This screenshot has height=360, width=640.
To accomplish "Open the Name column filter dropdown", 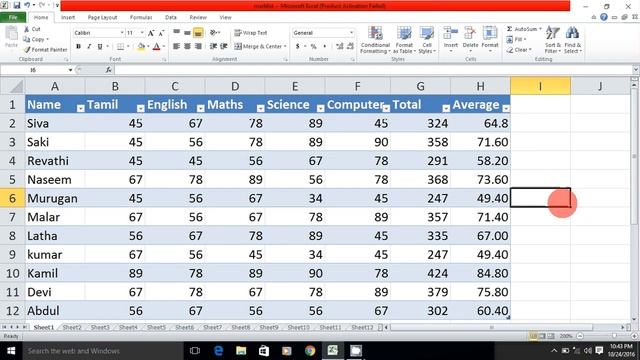I will click(80, 108).
